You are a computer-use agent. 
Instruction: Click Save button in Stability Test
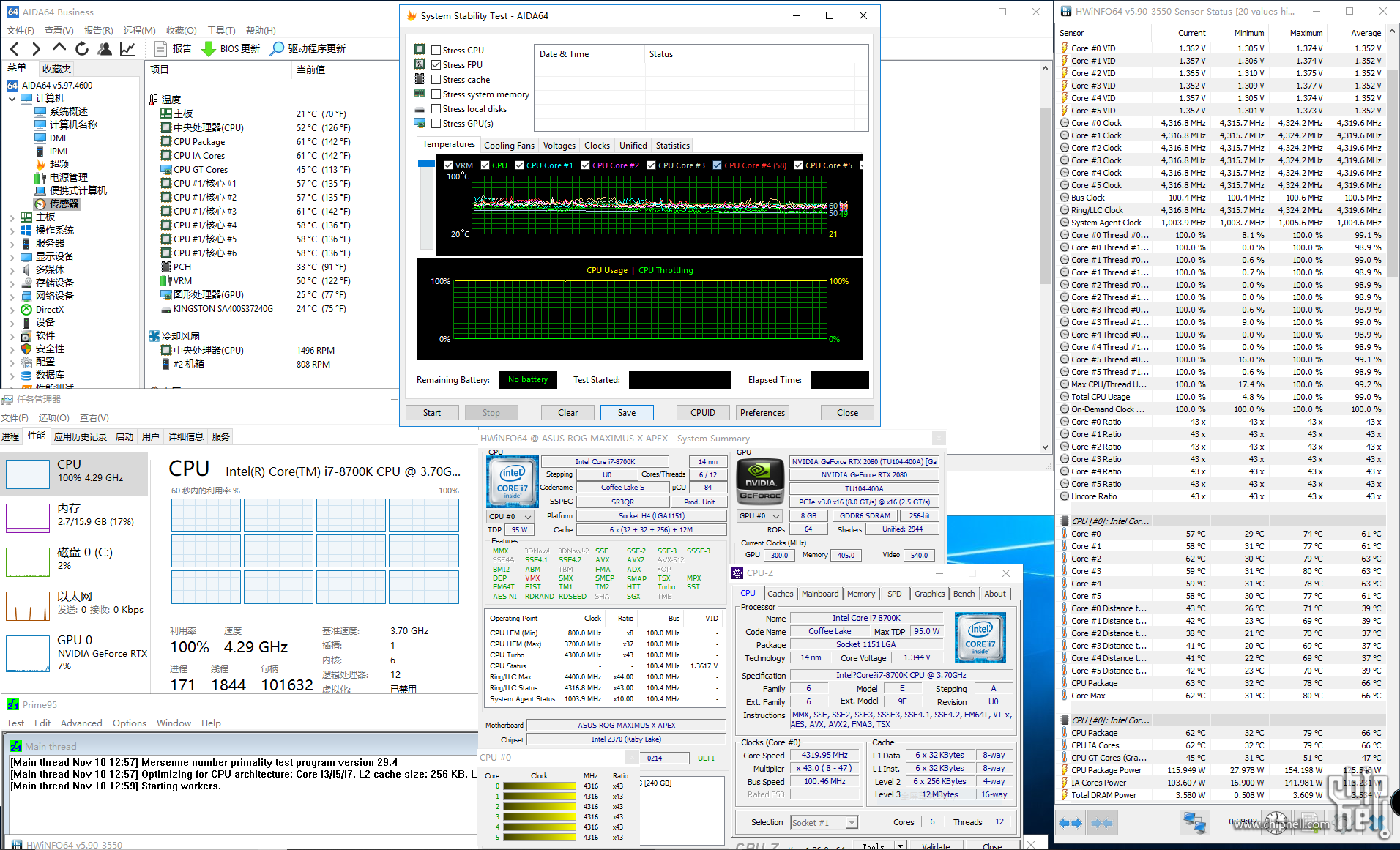click(627, 412)
